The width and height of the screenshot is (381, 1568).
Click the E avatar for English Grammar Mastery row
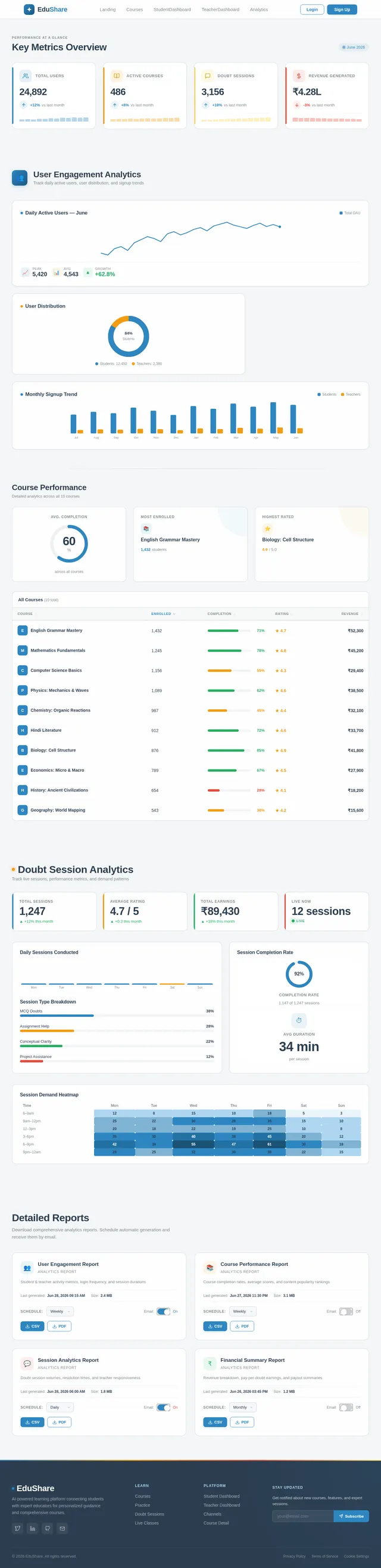[23, 631]
